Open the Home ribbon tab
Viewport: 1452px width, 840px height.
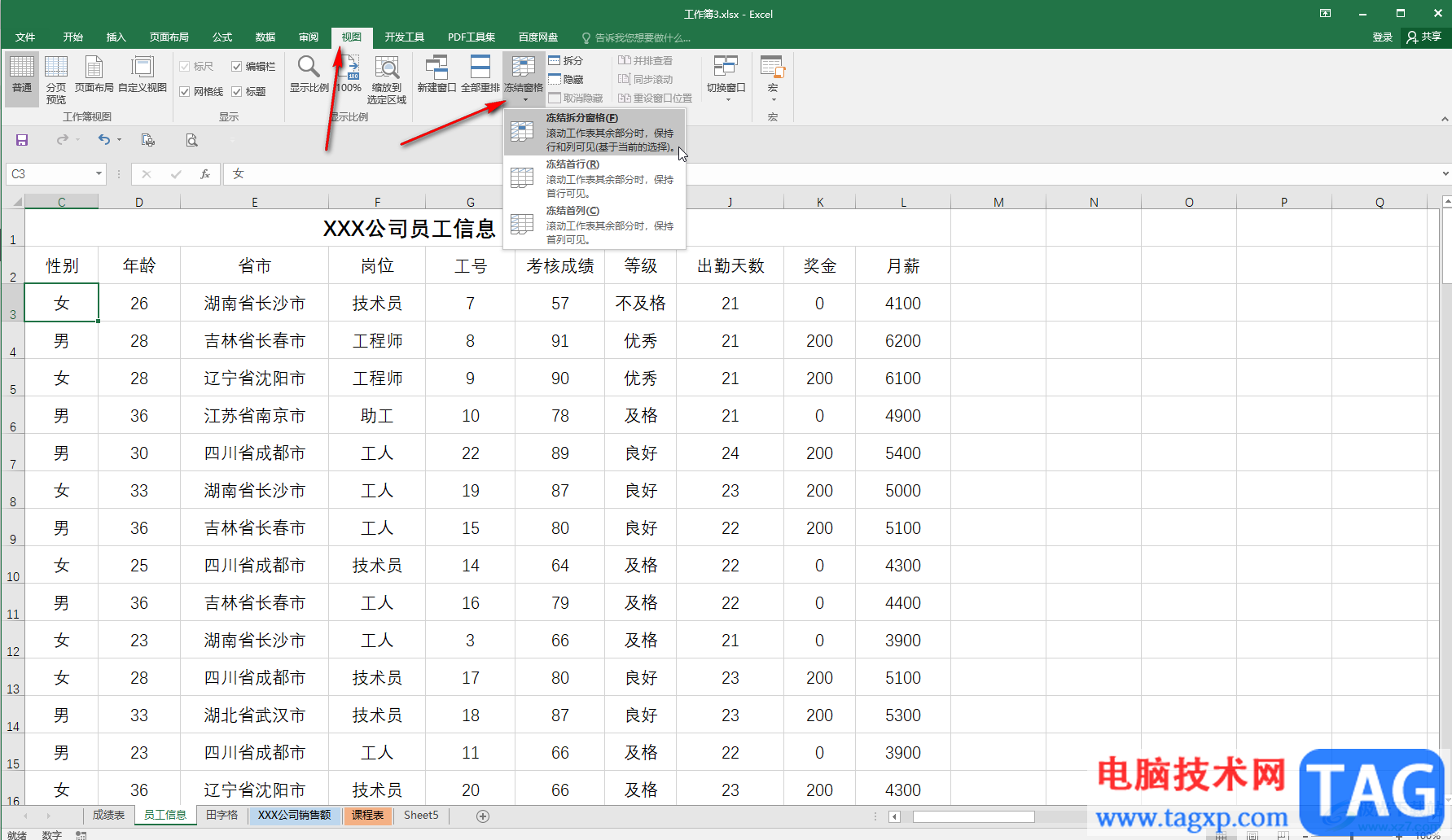point(73,37)
